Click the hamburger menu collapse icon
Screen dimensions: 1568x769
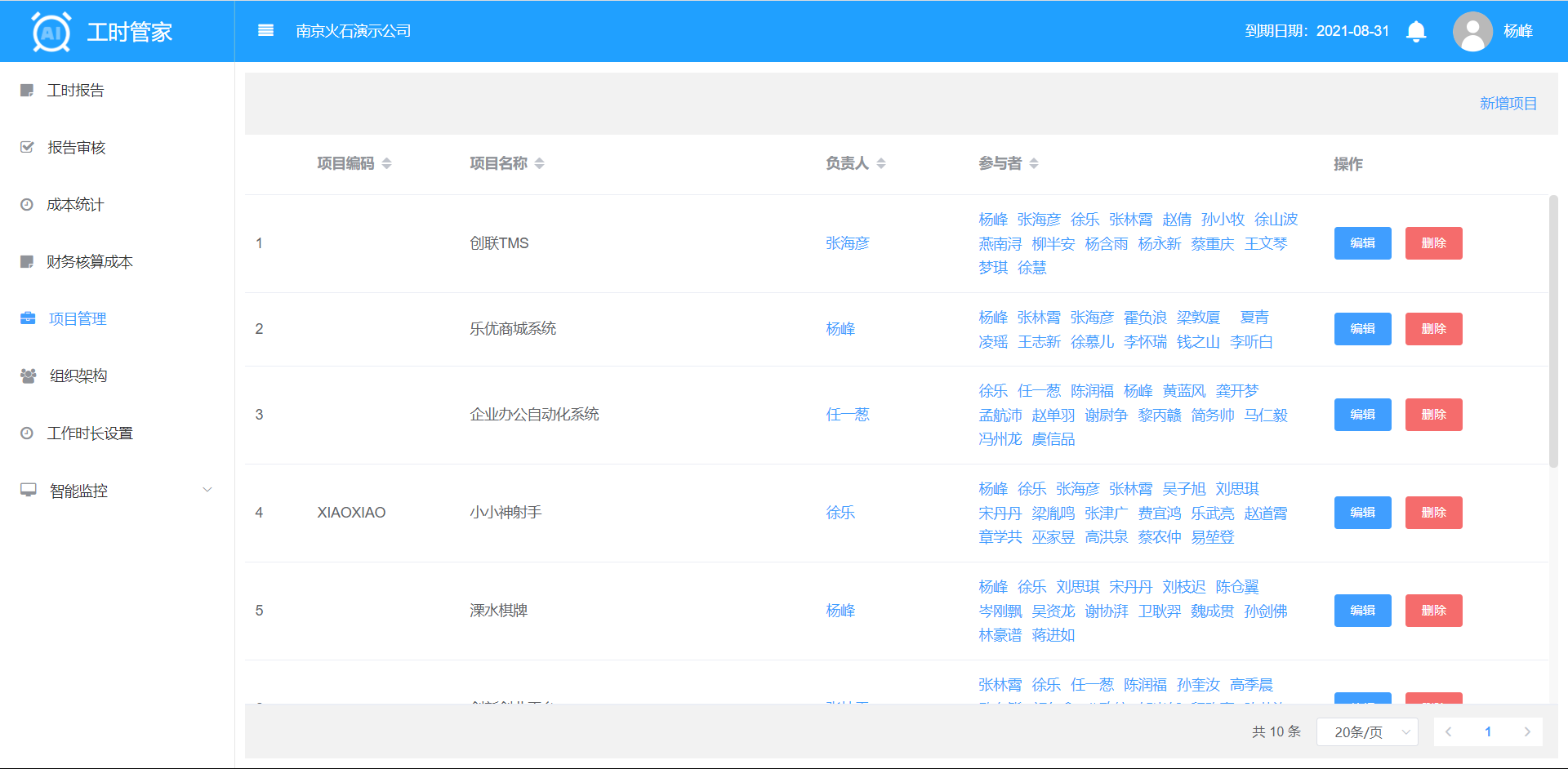coord(265,31)
